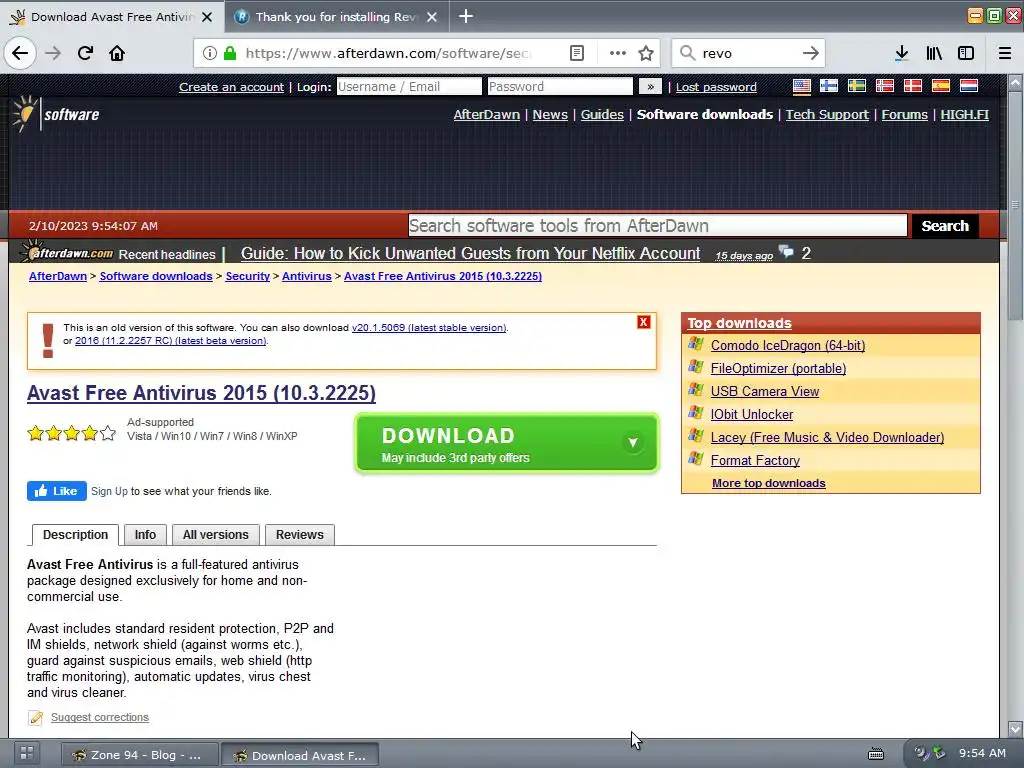The image size is (1024, 768).
Task: Open the Info tab
Action: (x=145, y=535)
